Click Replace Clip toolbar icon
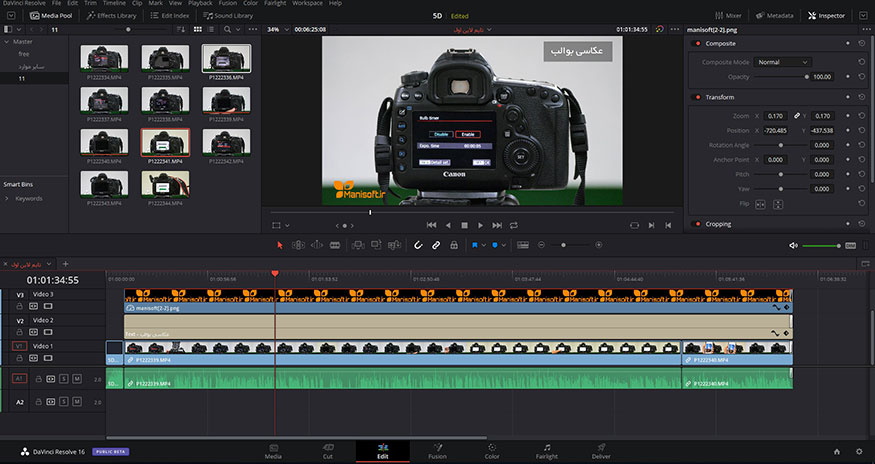Viewport: 875px width, 464px height. point(395,245)
